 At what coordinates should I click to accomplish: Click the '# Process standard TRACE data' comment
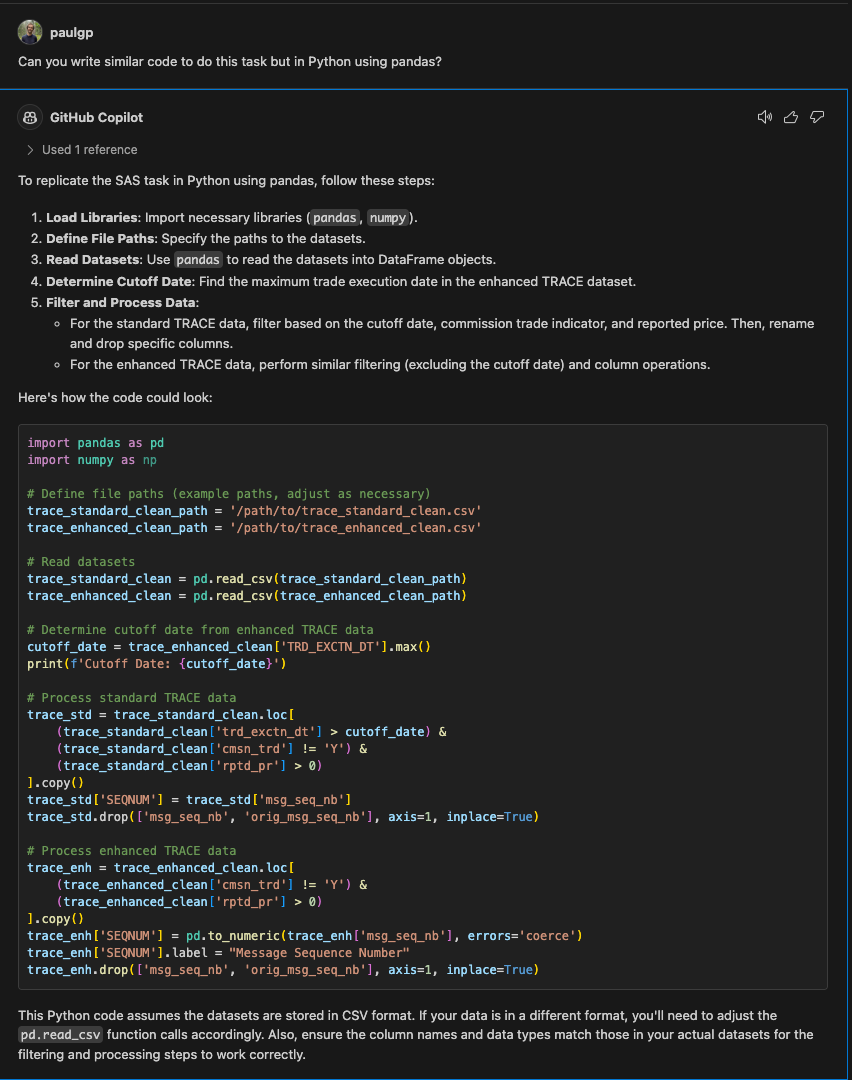[x=132, y=698]
